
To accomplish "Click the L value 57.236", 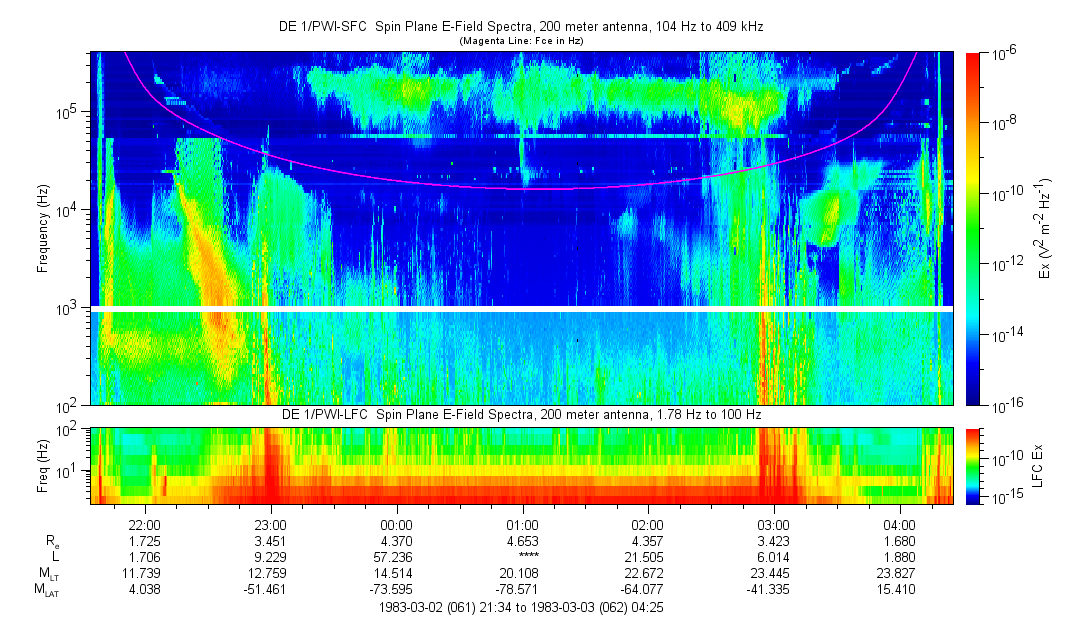I will pos(397,556).
